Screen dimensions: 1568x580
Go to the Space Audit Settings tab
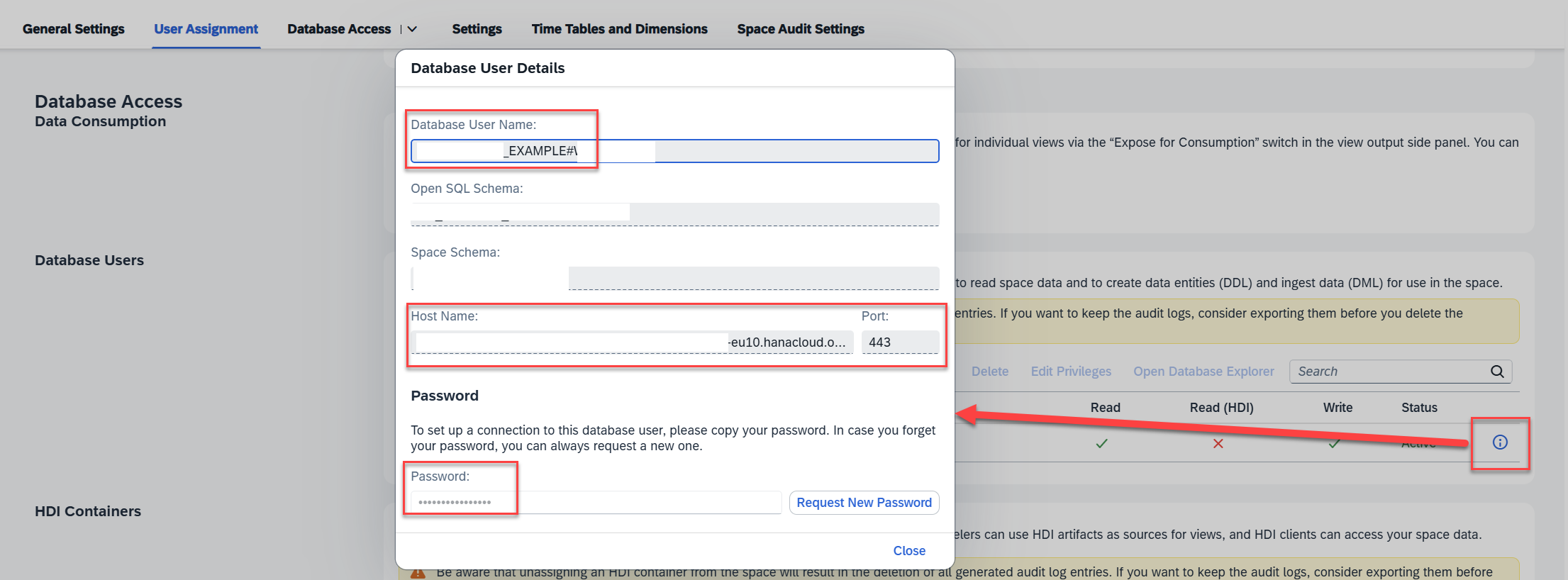tap(800, 29)
